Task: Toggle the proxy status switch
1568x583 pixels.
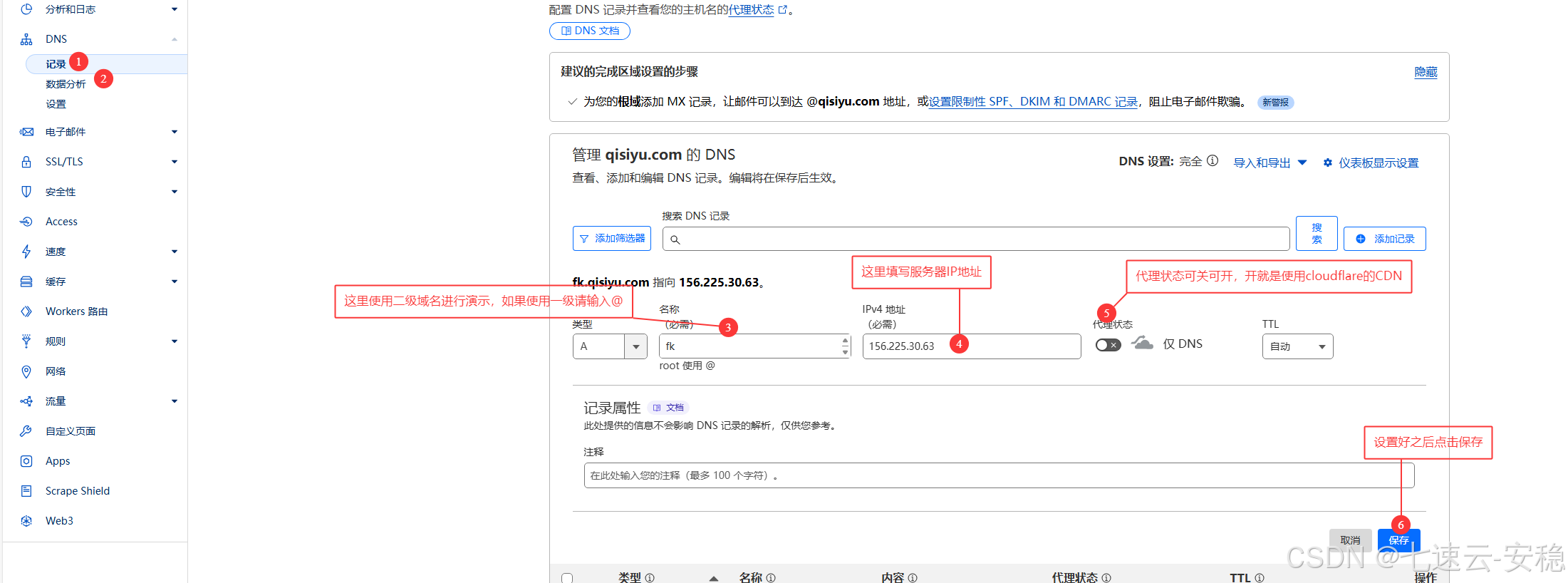Action: click(1108, 345)
